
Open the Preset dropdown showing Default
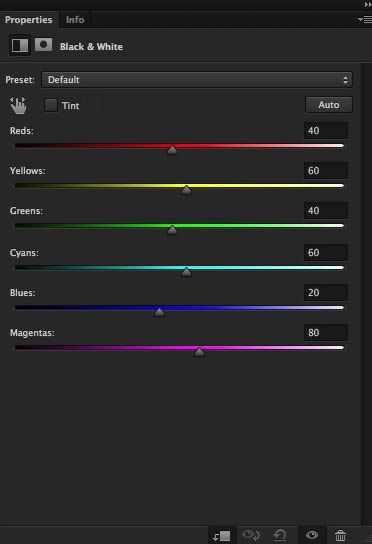point(196,80)
